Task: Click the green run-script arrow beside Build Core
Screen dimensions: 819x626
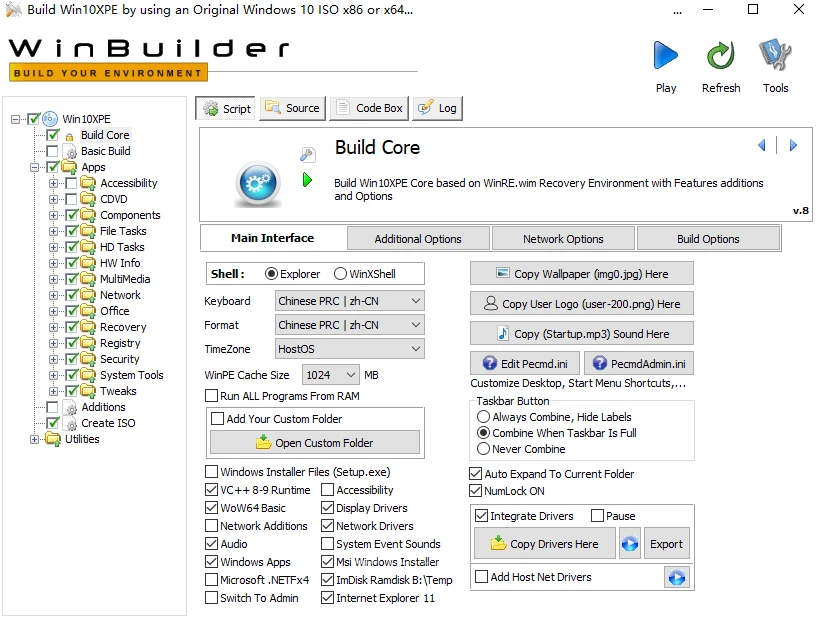Action: click(x=307, y=180)
